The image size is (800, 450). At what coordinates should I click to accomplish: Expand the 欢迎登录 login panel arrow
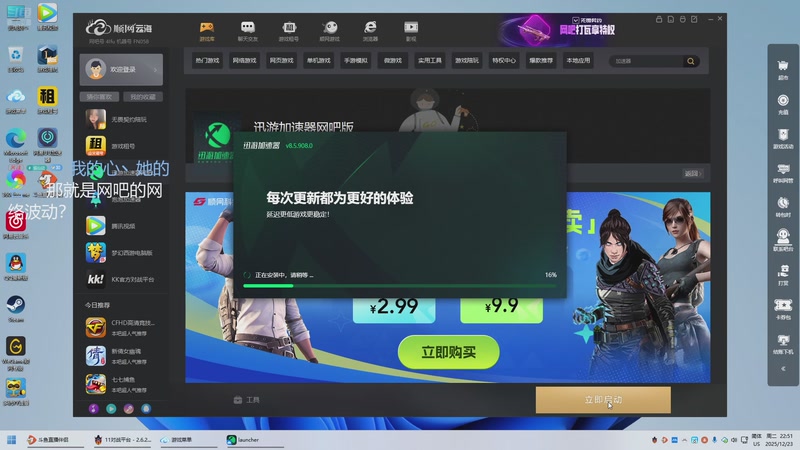(x=155, y=69)
